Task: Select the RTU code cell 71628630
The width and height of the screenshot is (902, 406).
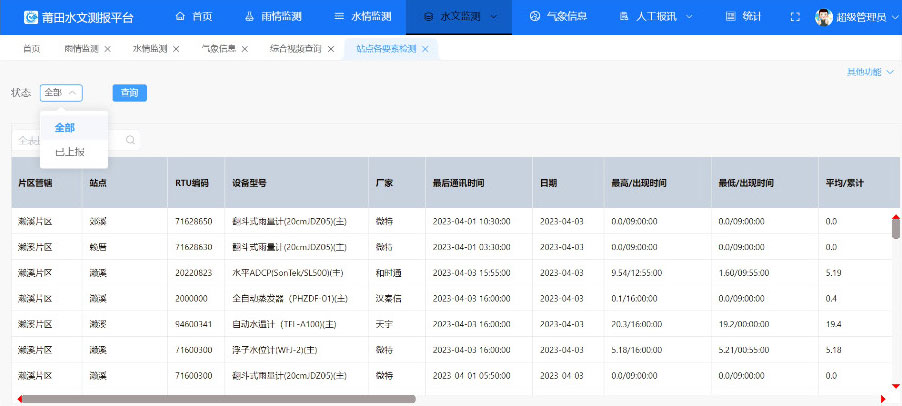Action: point(194,247)
